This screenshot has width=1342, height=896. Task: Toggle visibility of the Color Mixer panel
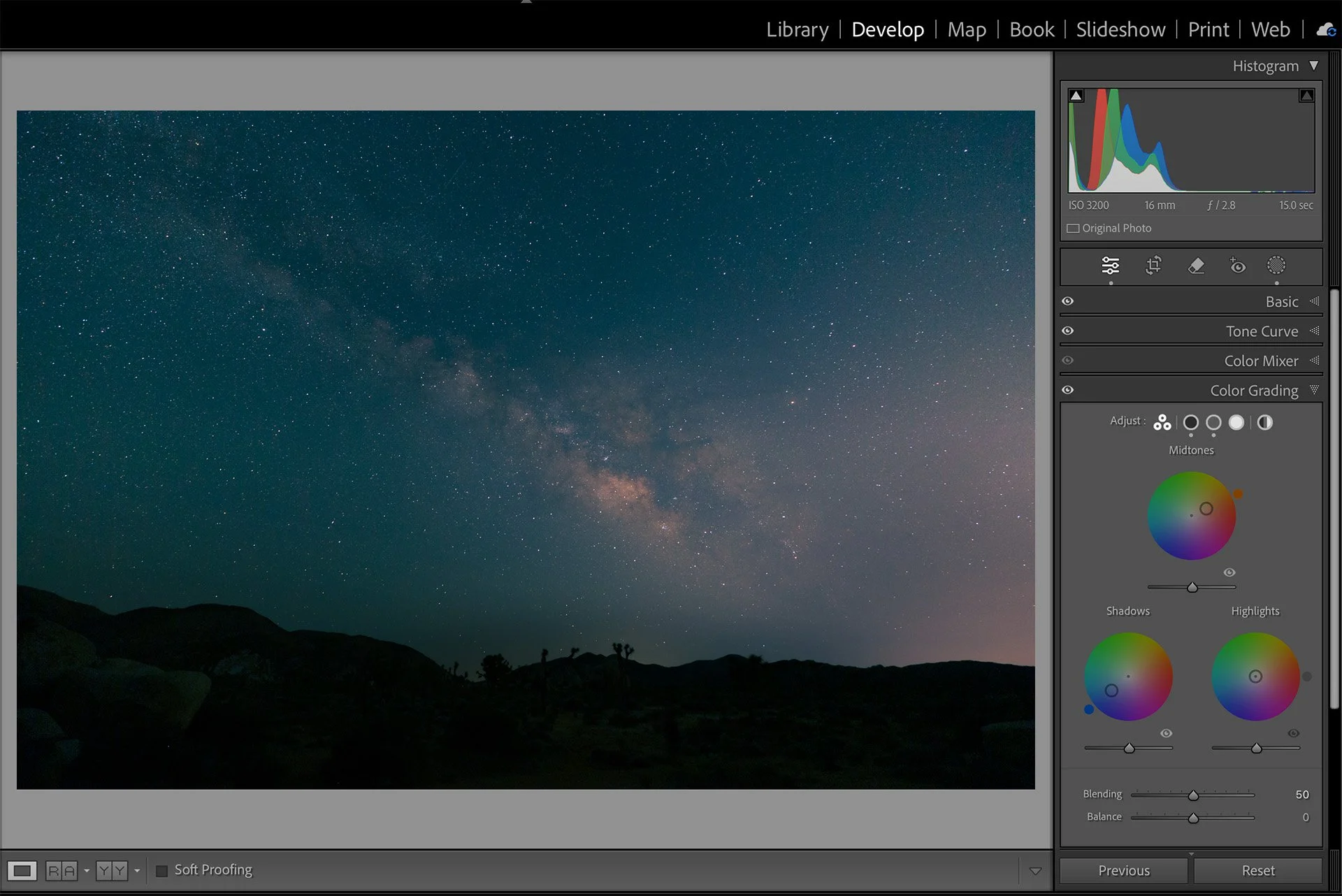tap(1067, 361)
